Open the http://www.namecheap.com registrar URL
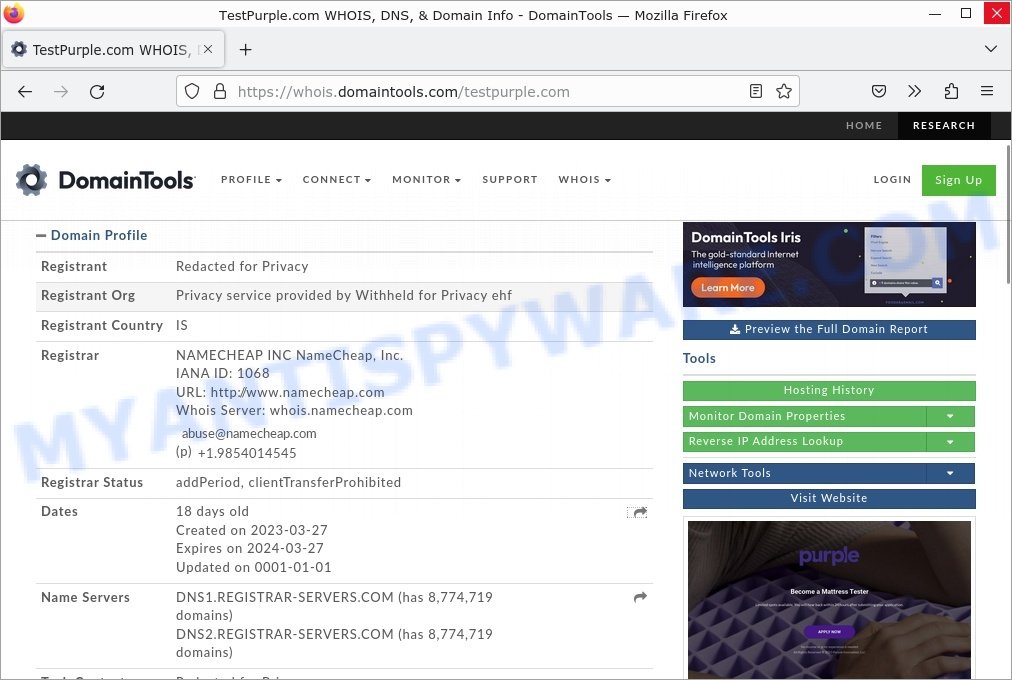The image size is (1012, 680). click(x=298, y=392)
